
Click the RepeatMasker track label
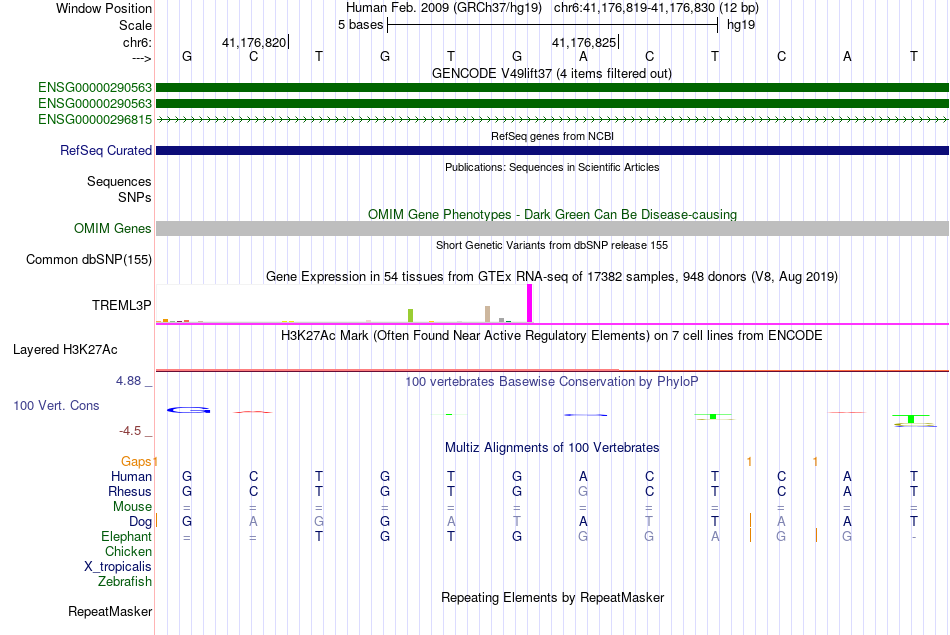110,611
